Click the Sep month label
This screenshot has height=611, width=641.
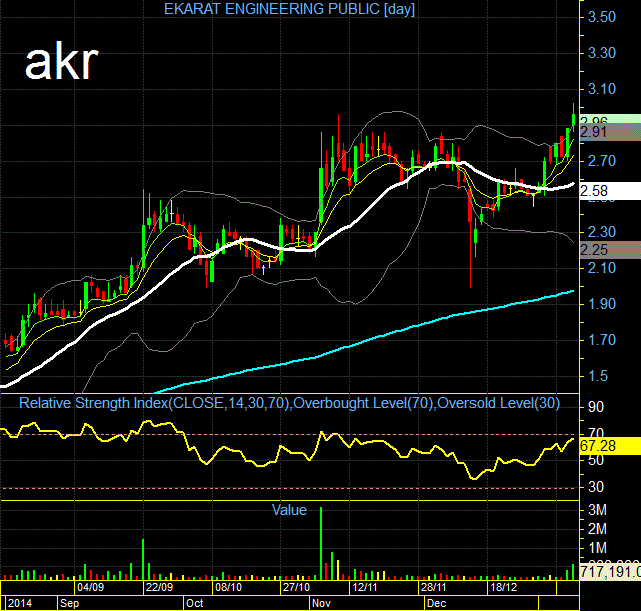coord(69,603)
